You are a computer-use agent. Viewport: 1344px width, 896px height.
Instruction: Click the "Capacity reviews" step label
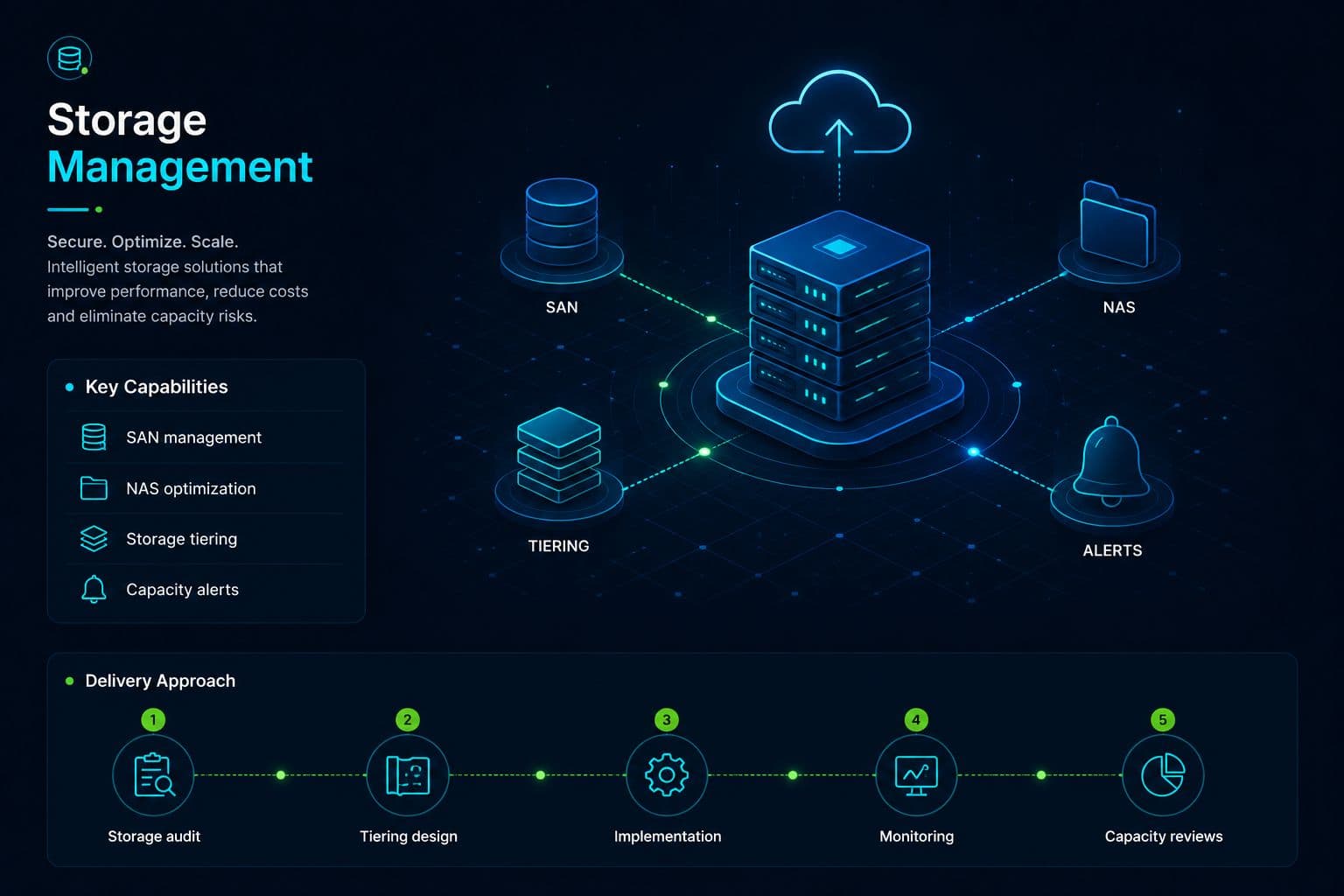tap(1164, 836)
